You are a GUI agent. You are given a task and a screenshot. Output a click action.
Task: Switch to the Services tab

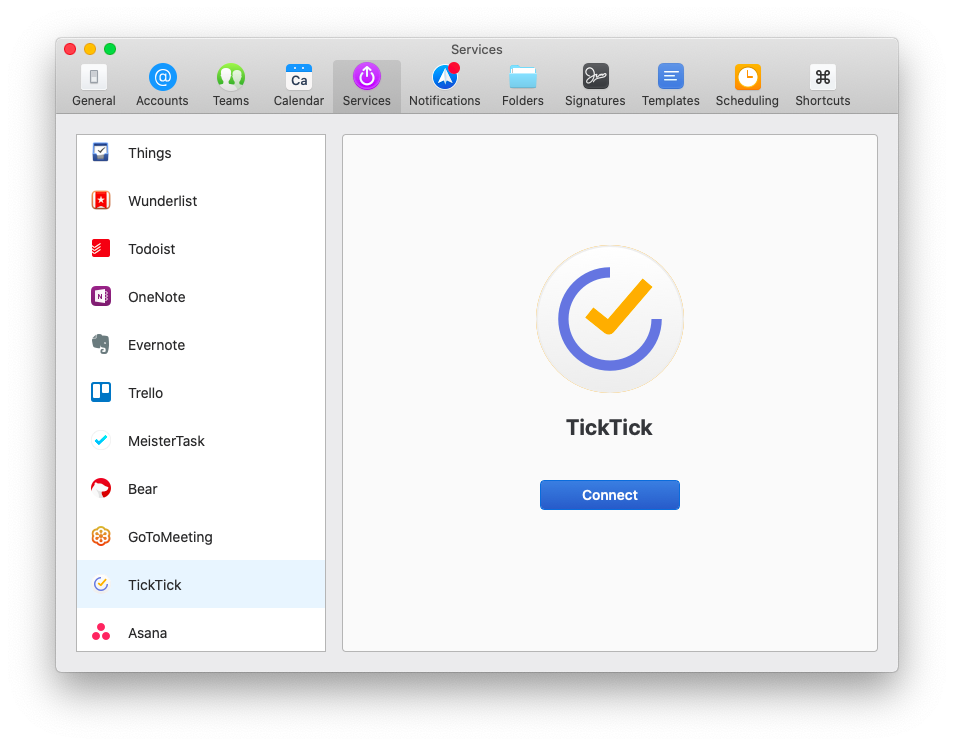pyautogui.click(x=366, y=84)
